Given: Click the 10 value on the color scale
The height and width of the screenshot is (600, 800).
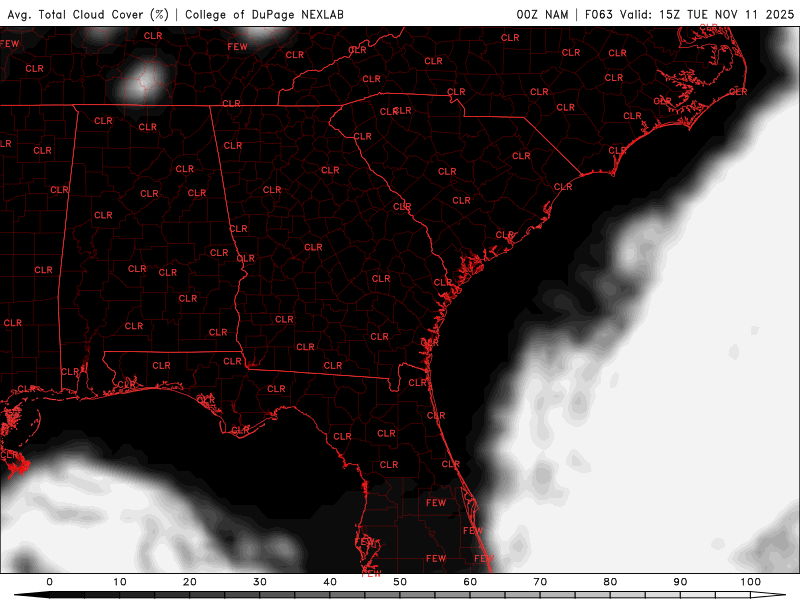Looking at the screenshot, I should point(119,582).
